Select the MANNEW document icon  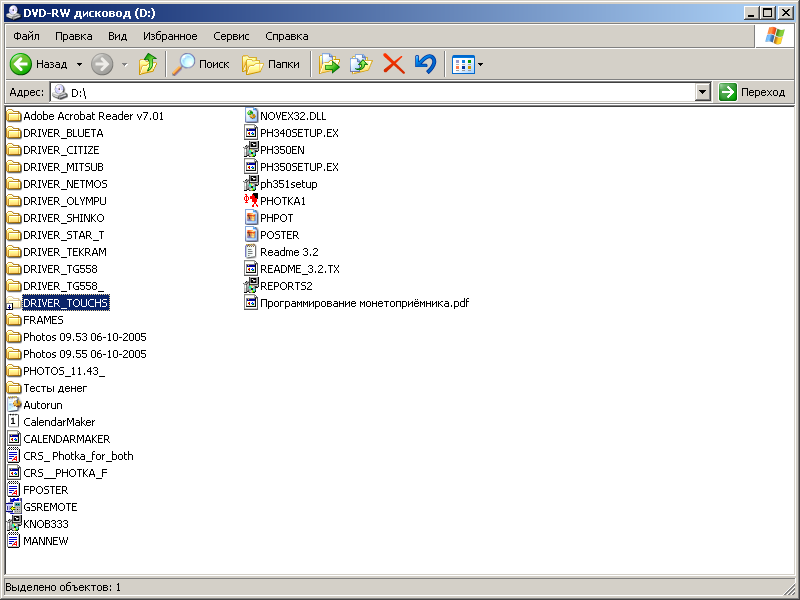(x=14, y=541)
